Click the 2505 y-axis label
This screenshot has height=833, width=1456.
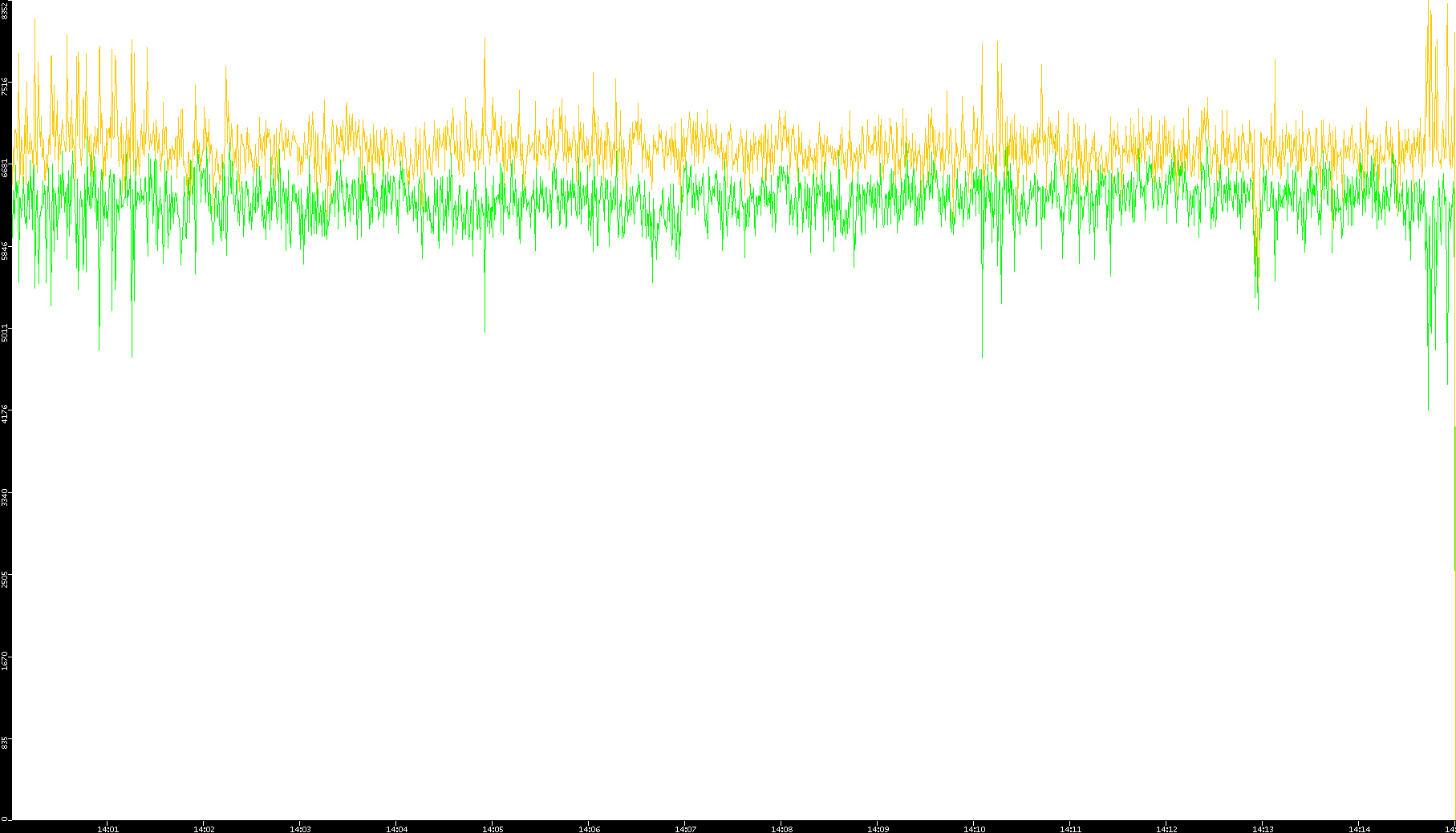pyautogui.click(x=5, y=578)
